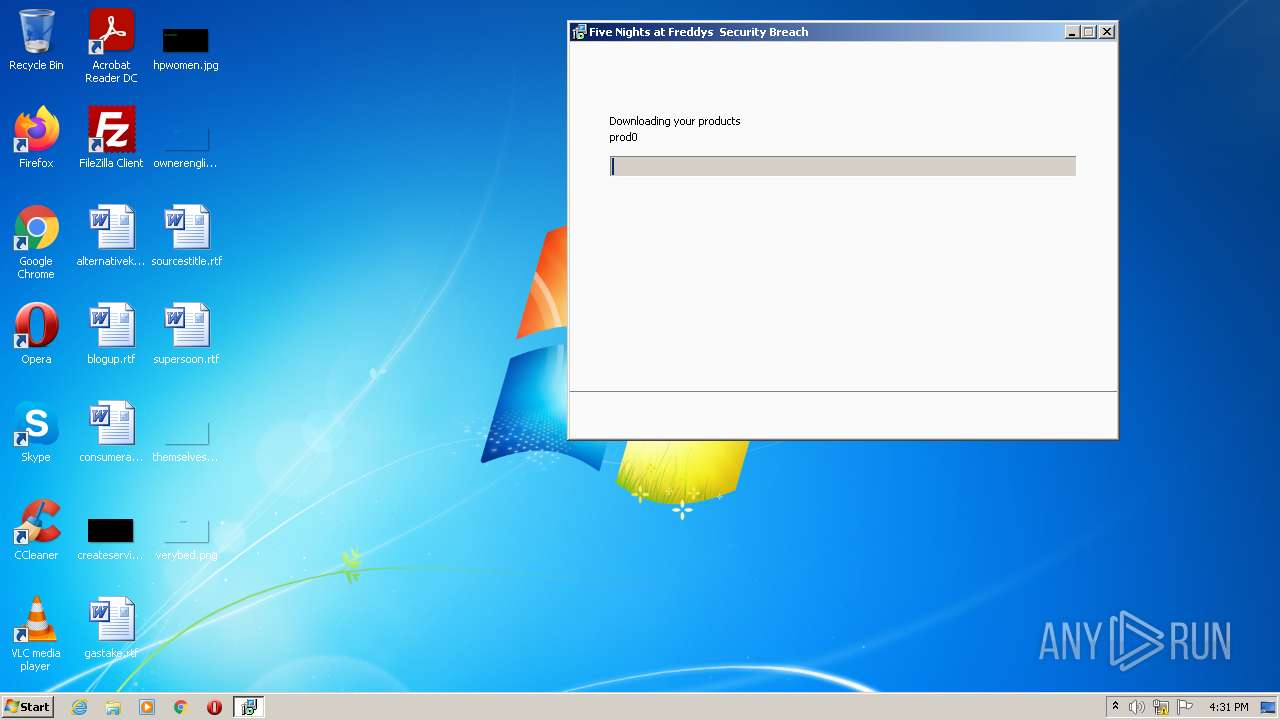Open Opera from the taskbar
Image resolution: width=1280 pixels, height=720 pixels.
[214, 707]
